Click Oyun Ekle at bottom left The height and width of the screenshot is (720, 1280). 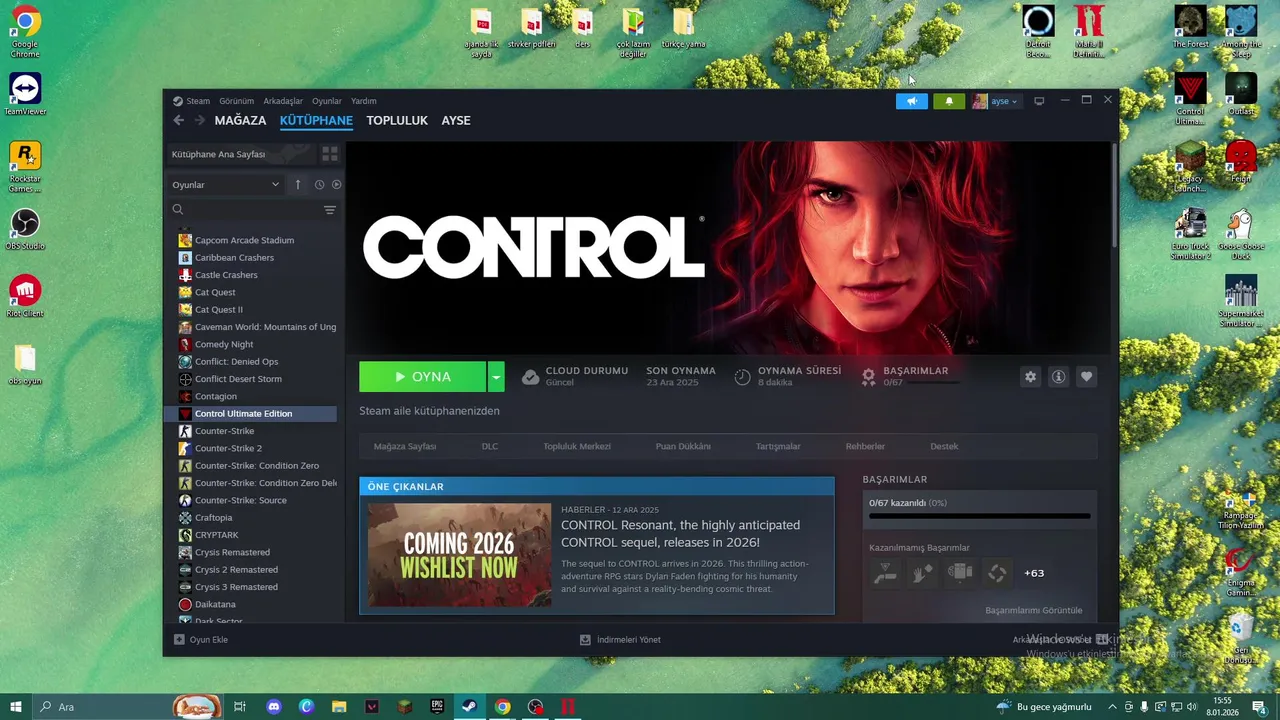201,640
